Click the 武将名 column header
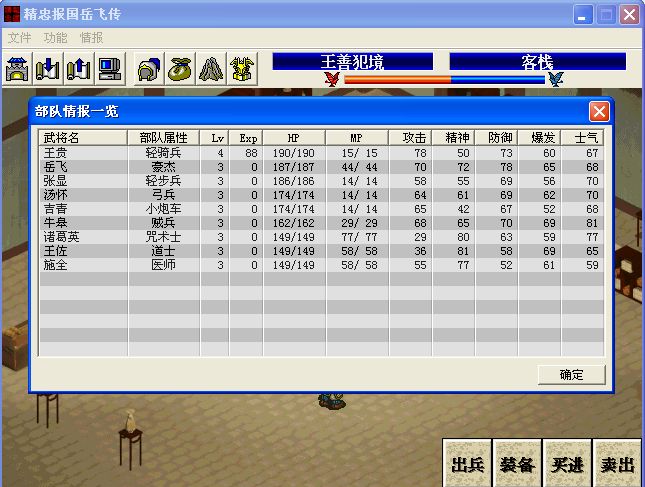The height and width of the screenshot is (487, 645). pos(83,137)
